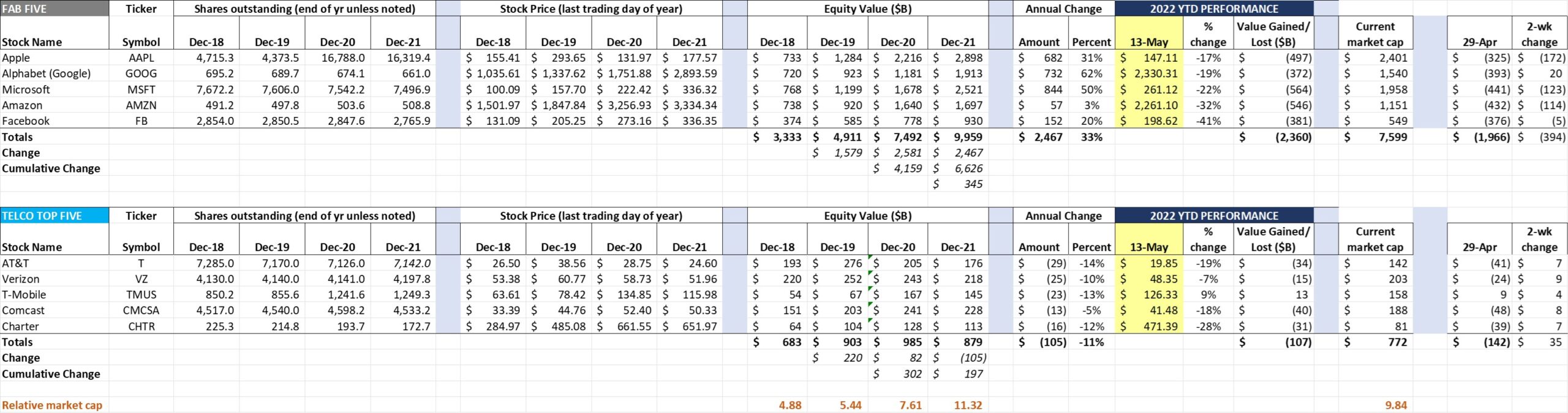Click the upper 2022 YTD PERFORMANCE header
This screenshot has width=1568, height=413.
click(1214, 9)
